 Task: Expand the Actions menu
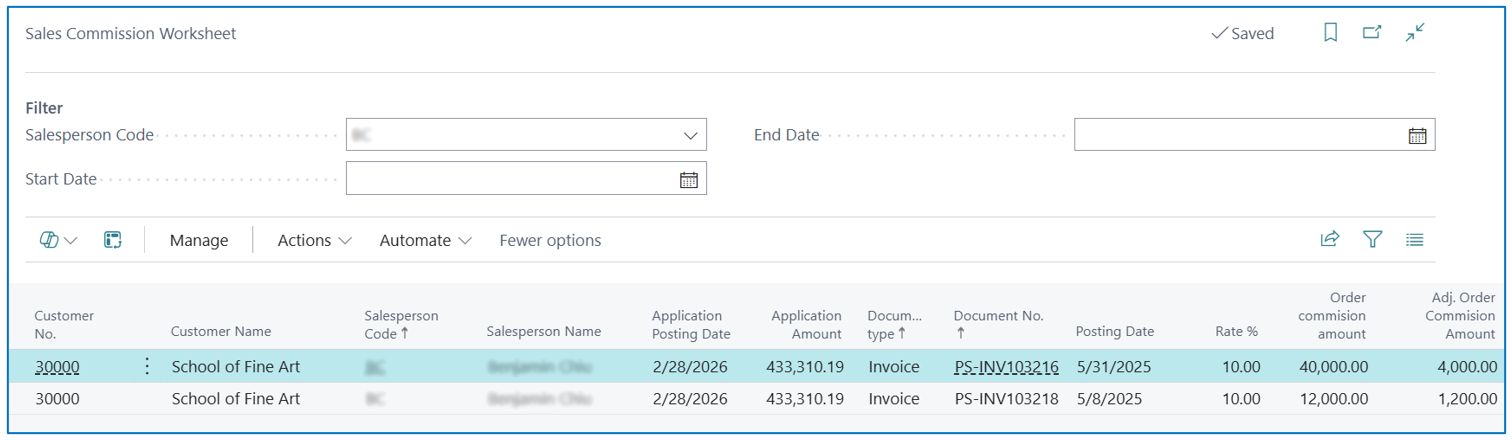click(315, 240)
